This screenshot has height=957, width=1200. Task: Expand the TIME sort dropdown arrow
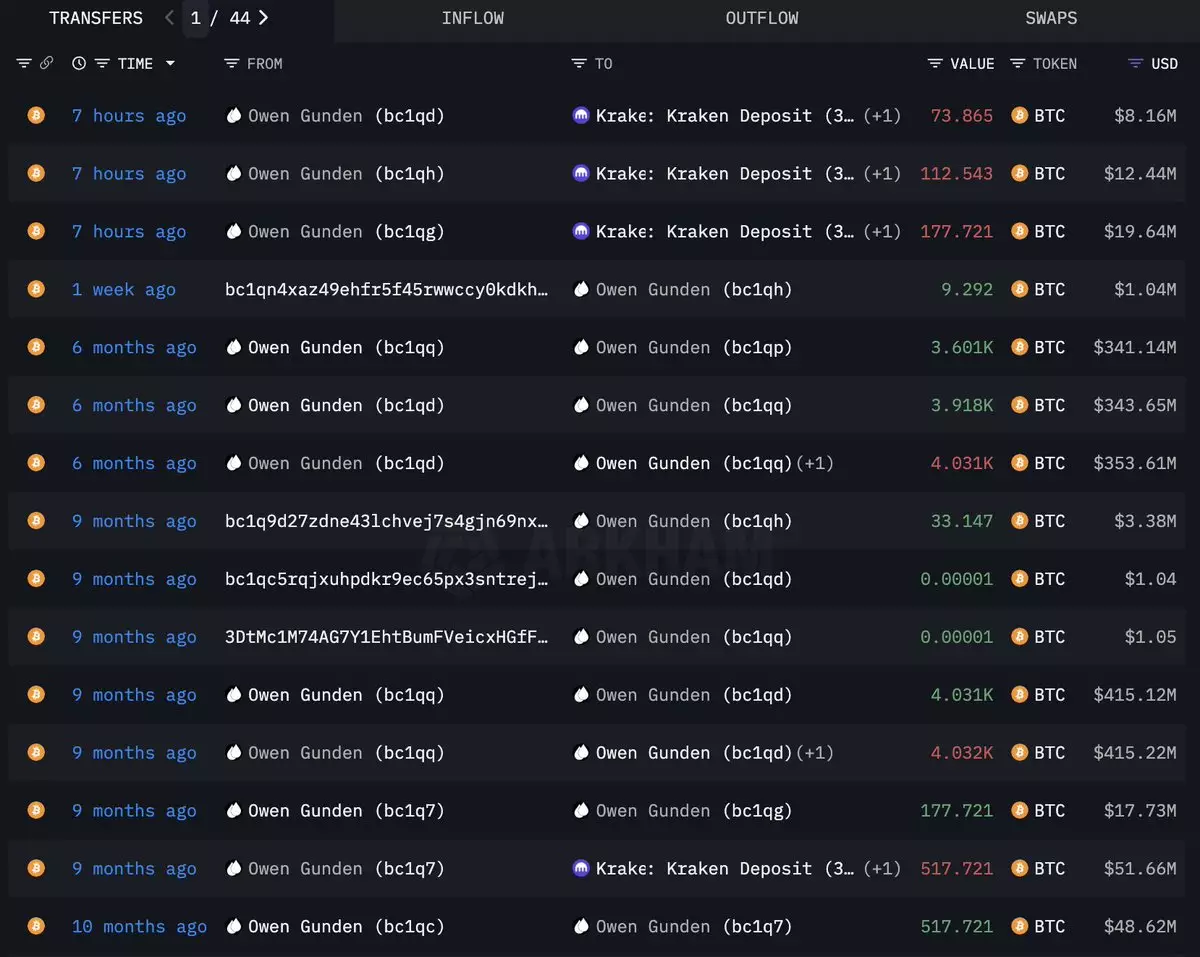click(170, 63)
